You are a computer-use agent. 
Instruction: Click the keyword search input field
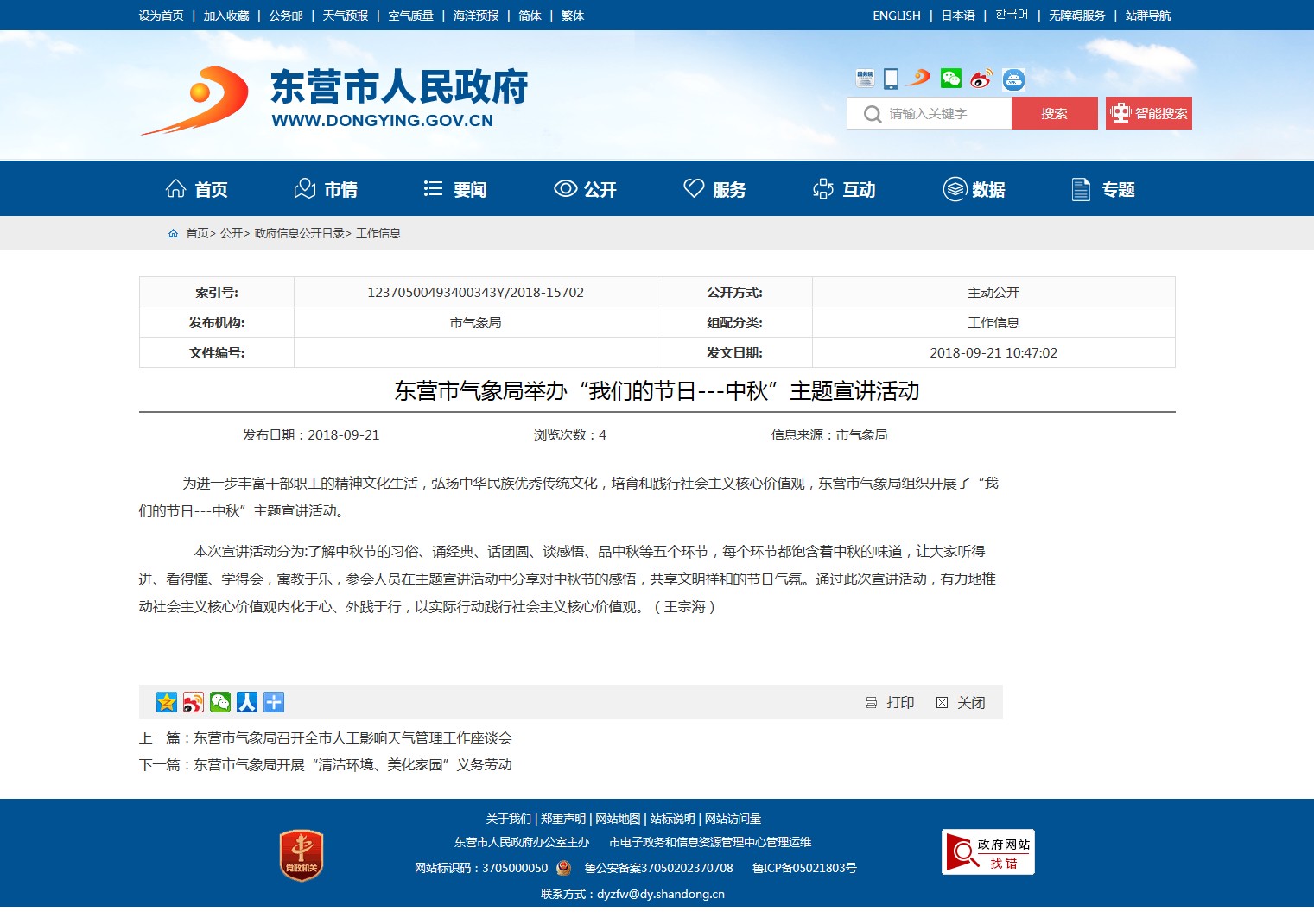942,113
